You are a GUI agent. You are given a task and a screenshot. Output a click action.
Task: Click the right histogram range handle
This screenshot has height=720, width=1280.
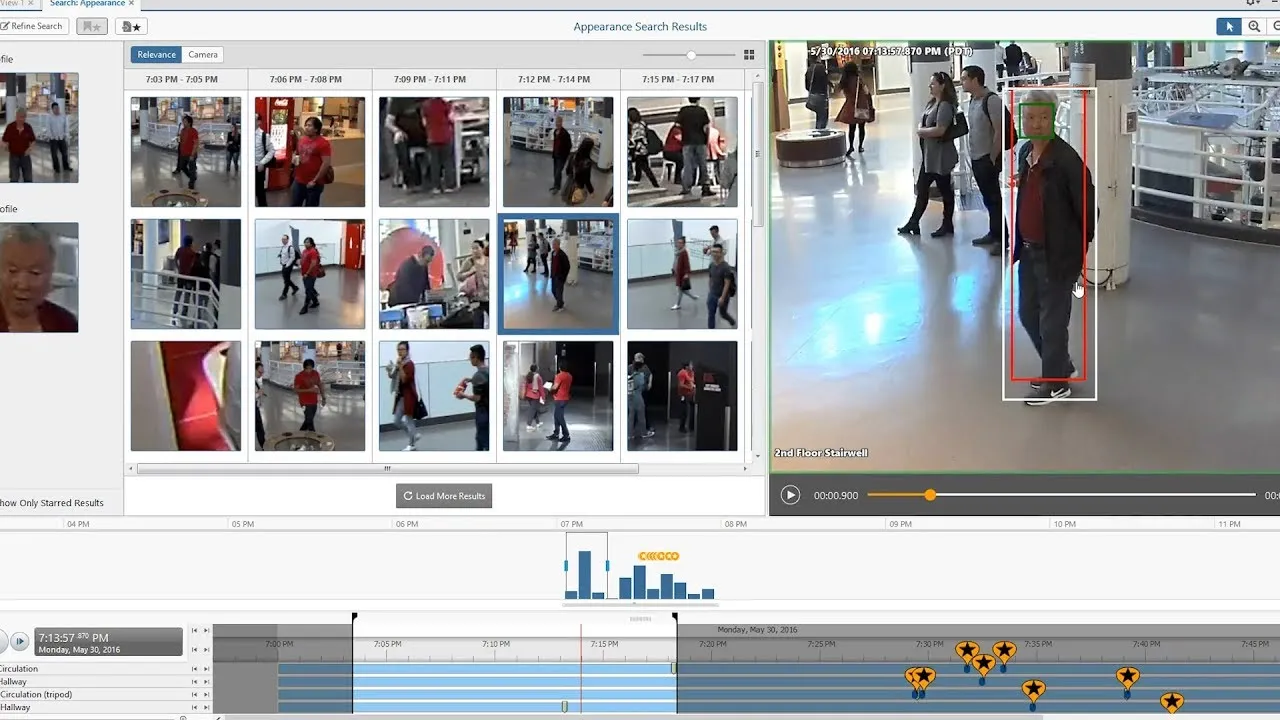[607, 566]
